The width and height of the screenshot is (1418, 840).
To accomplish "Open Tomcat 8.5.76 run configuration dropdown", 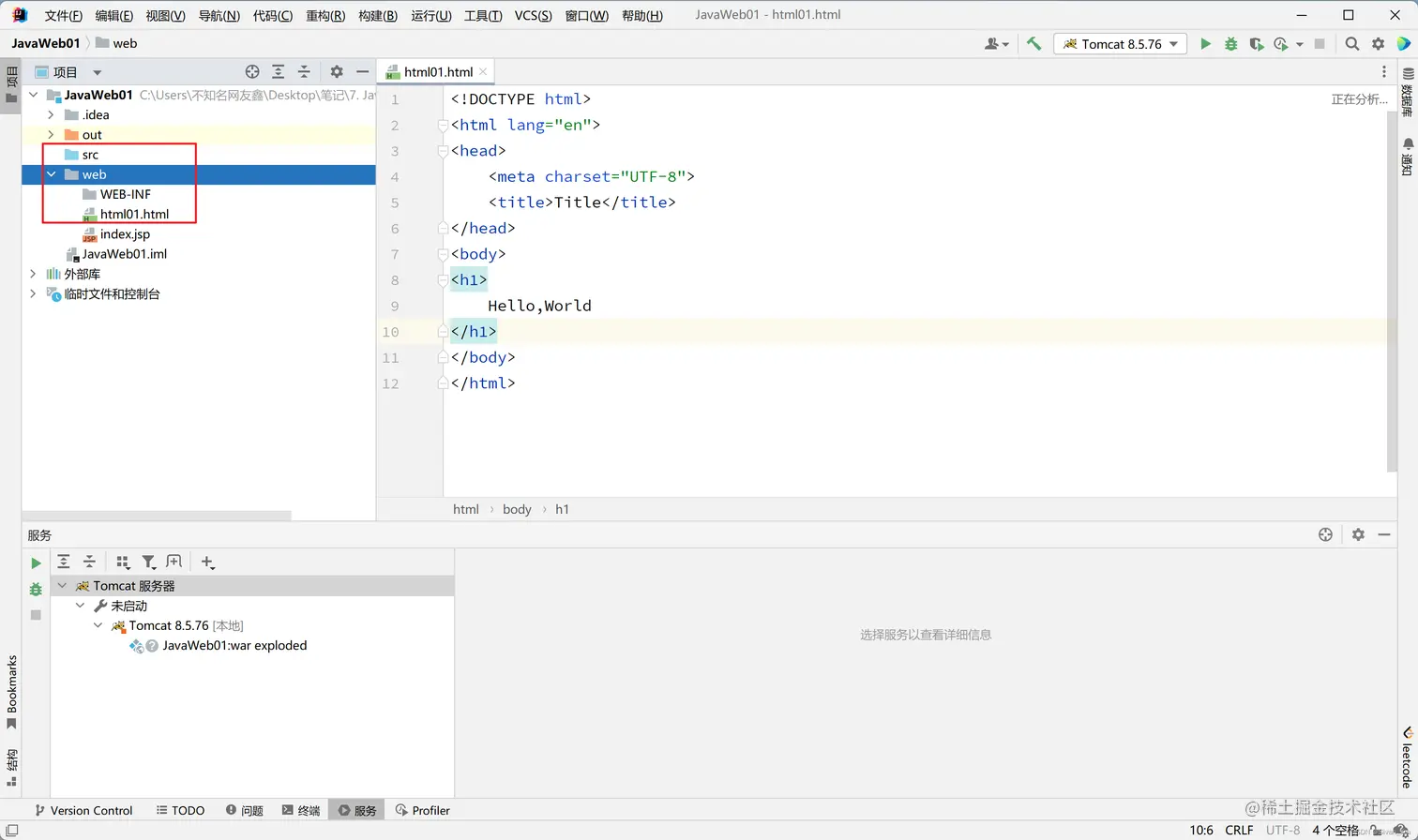I will (1121, 44).
